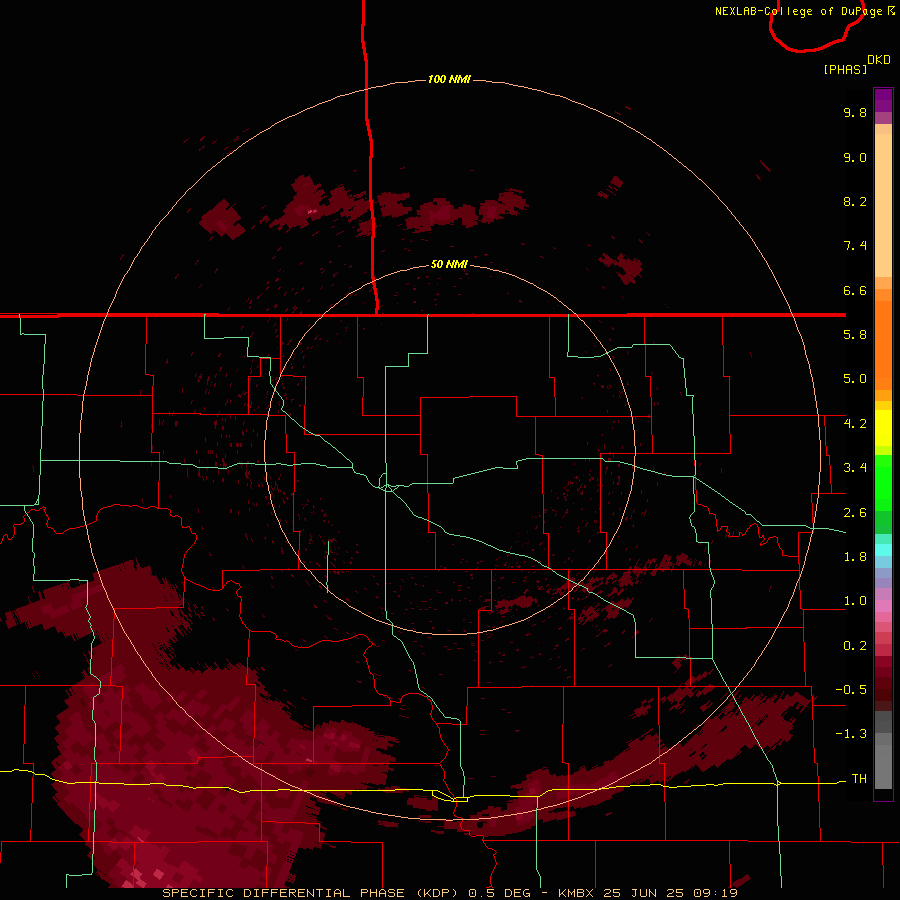Screen dimensions: 900x900
Task: Click the TH threshold label on the scale
Action: pos(859,779)
